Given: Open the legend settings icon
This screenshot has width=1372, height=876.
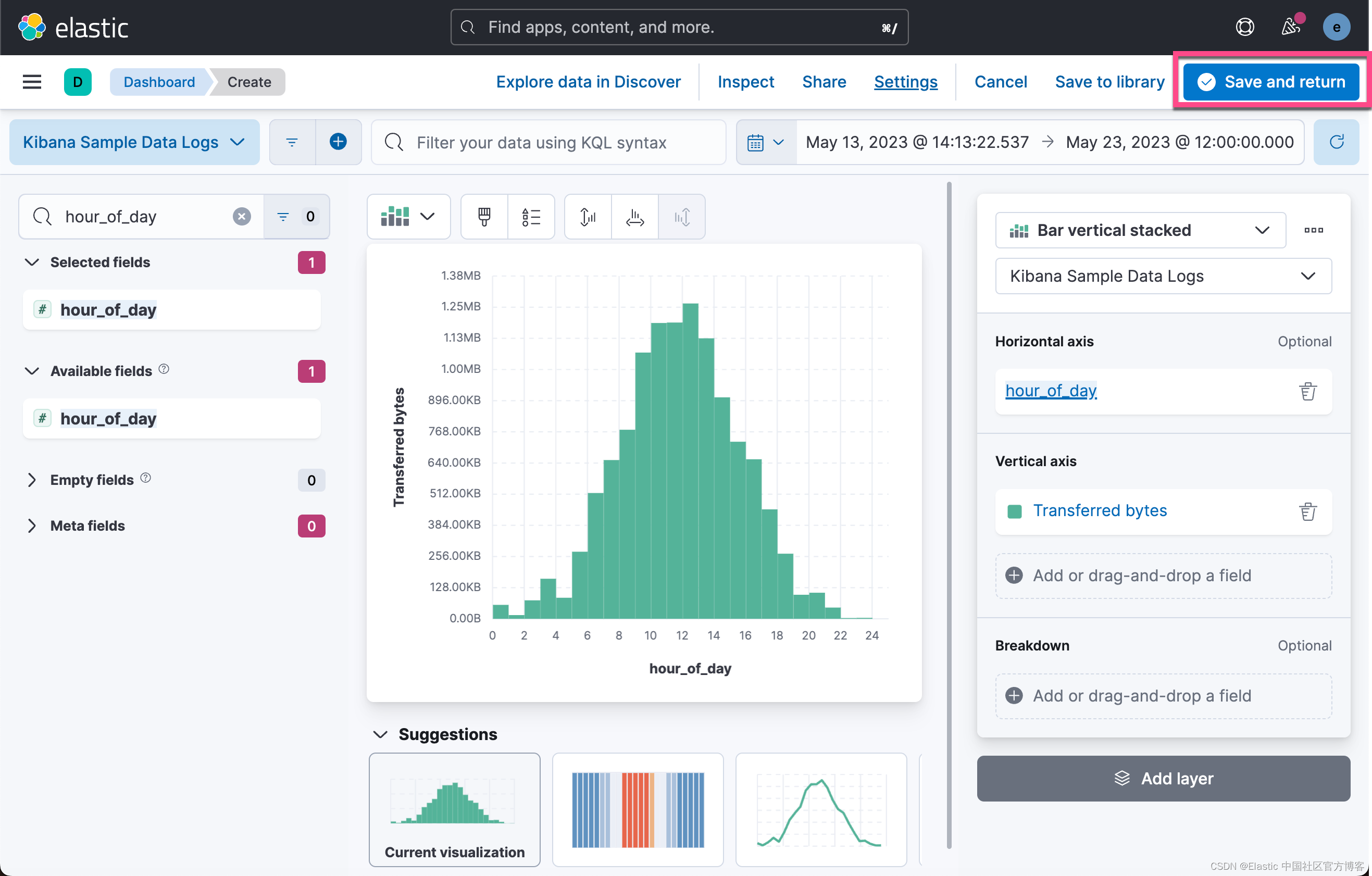Looking at the screenshot, I should point(531,217).
